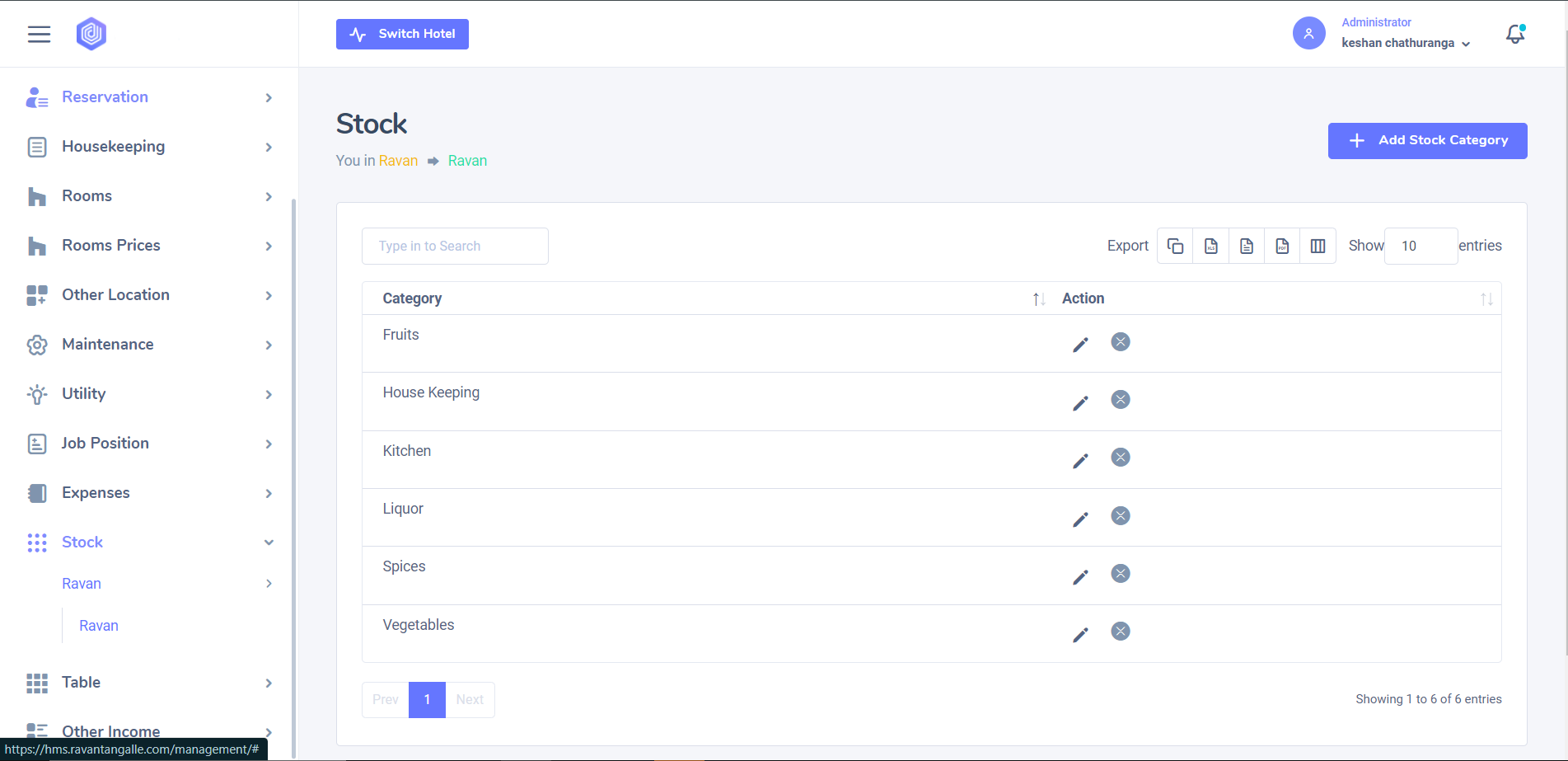Open the Show entries count selector
1568x761 pixels.
(1421, 246)
